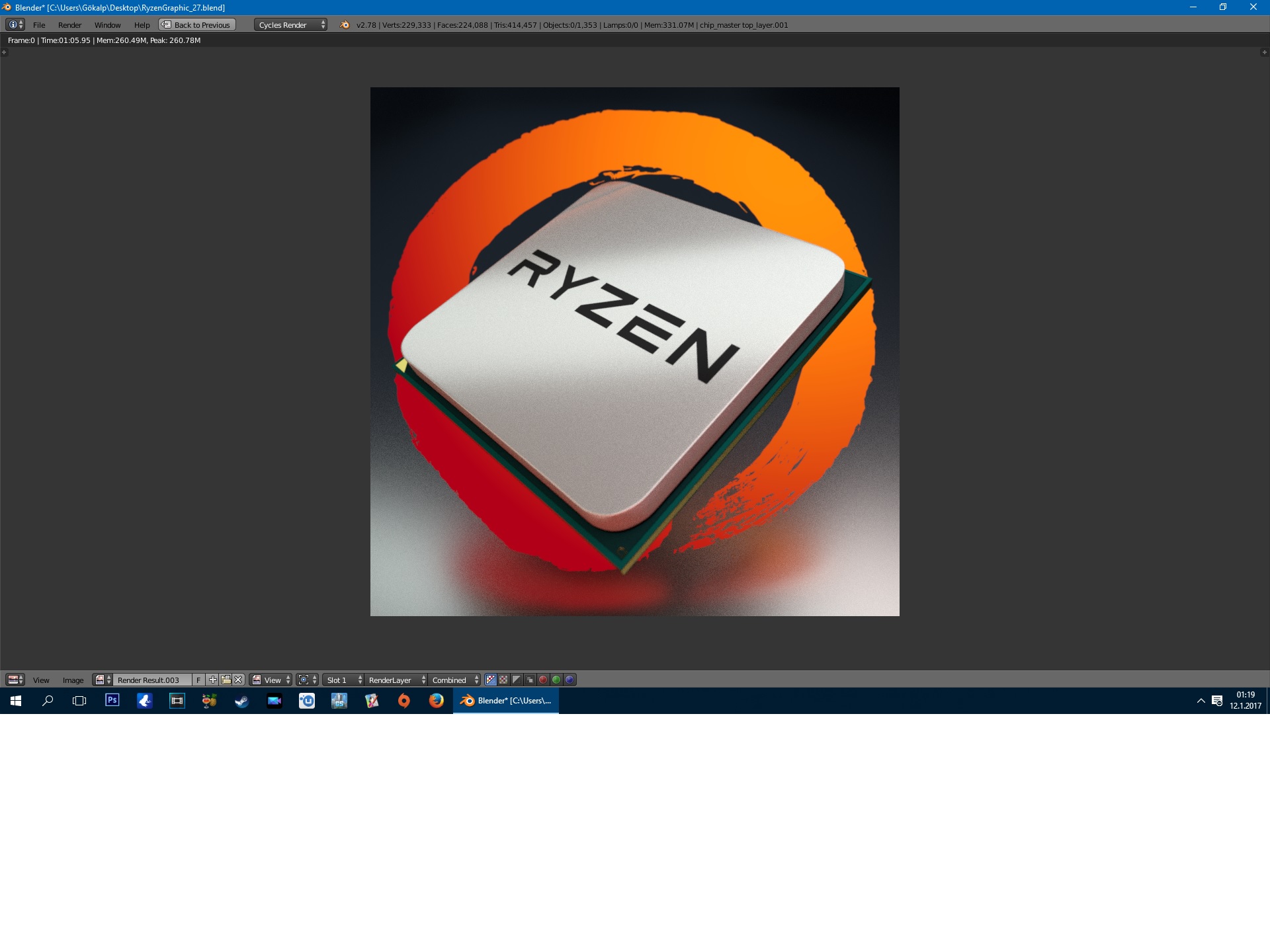This screenshot has width=1270, height=952.
Task: Close the Blender window
Action: coord(1253,7)
